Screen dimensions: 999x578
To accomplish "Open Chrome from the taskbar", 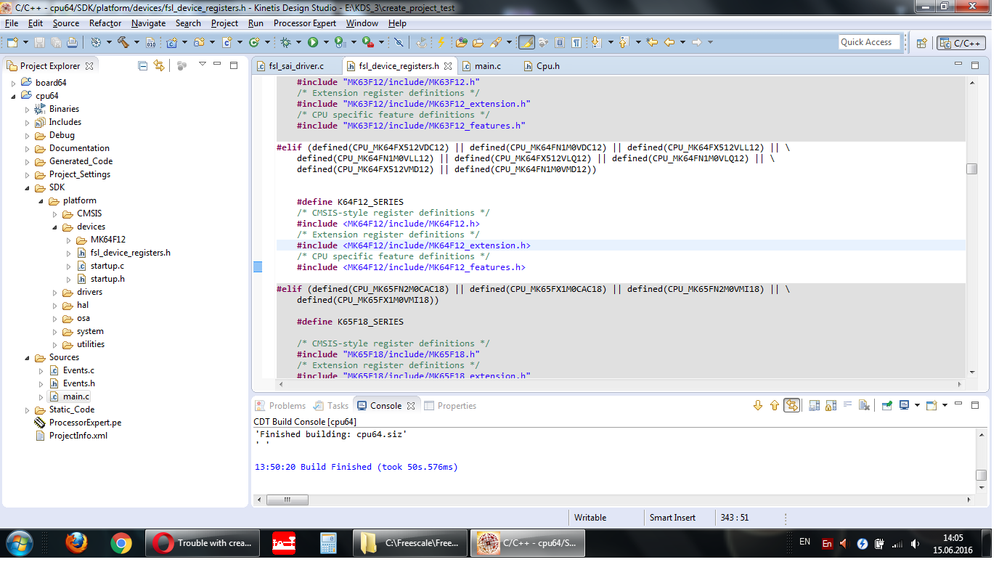I will pos(121,544).
